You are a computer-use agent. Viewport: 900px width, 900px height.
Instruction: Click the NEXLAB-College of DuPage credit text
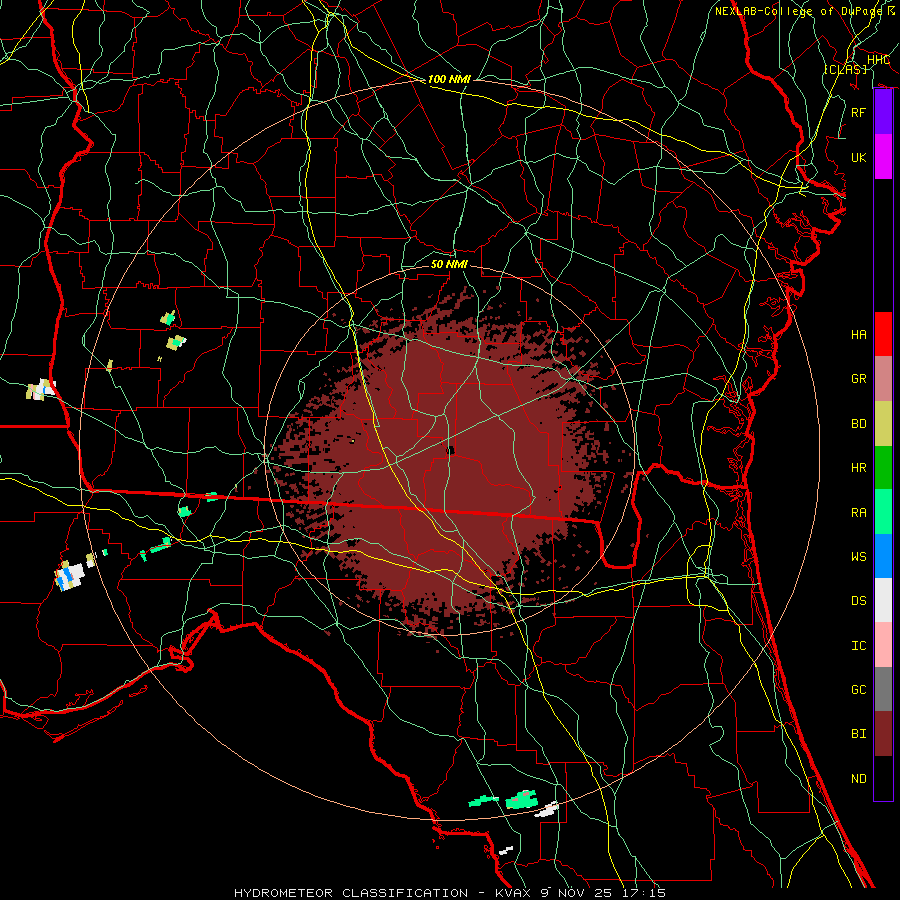tap(800, 11)
